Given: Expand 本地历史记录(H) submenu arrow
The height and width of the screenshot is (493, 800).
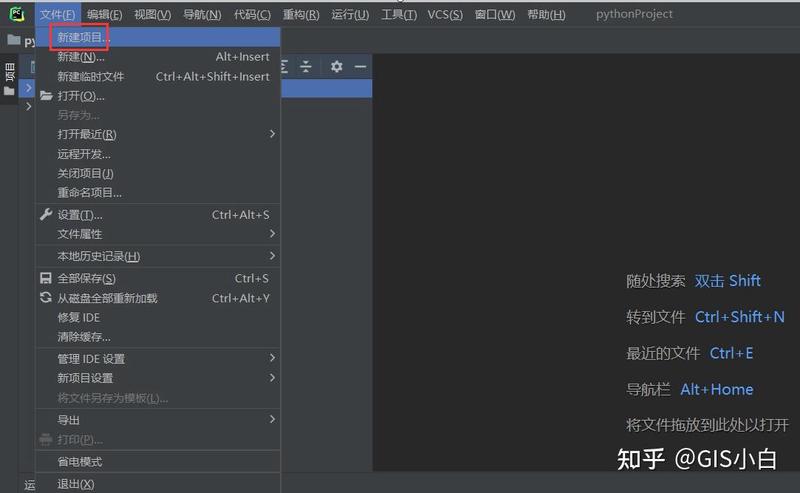Looking at the screenshot, I should 272,255.
